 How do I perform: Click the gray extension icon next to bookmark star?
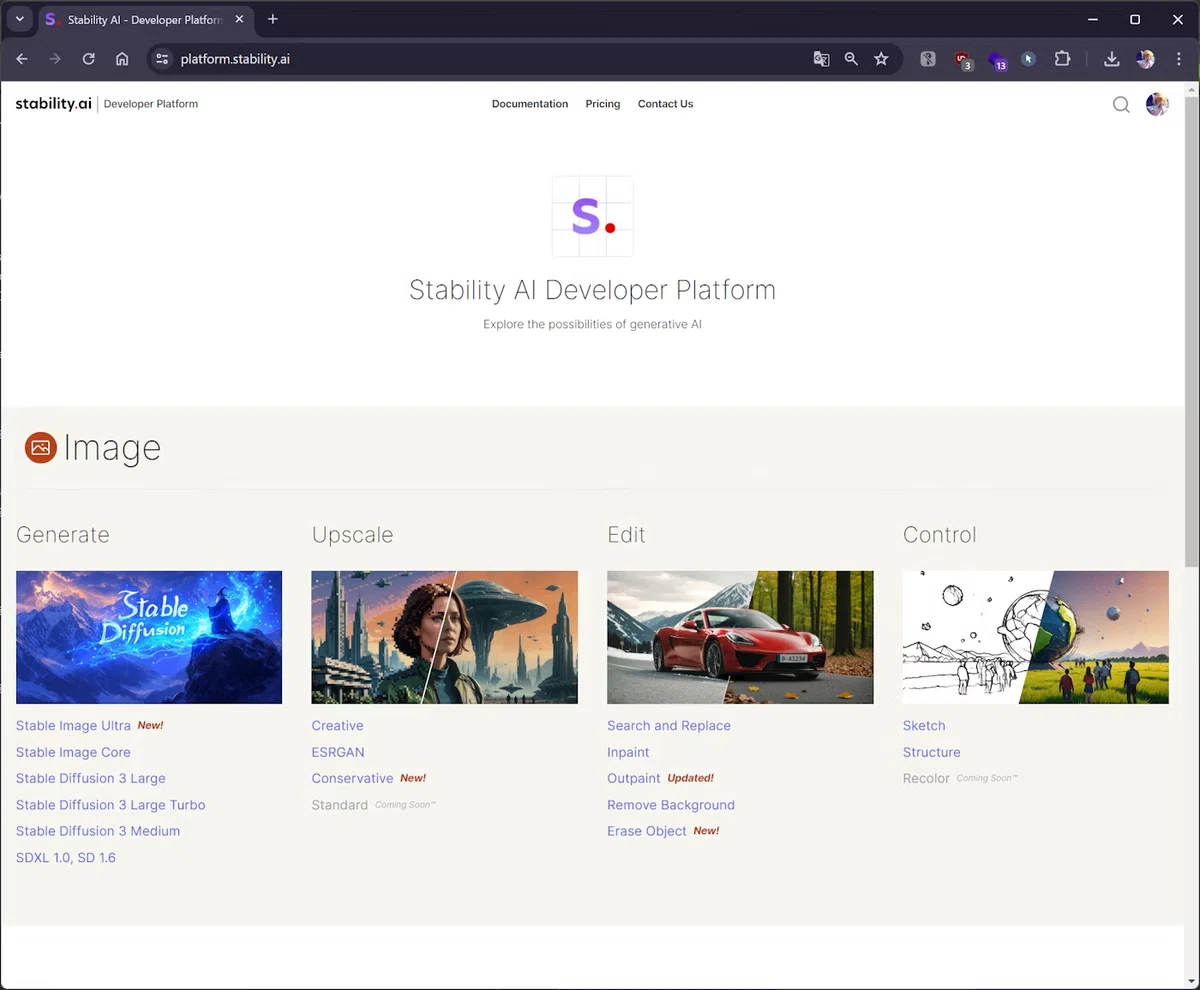pyautogui.click(x=928, y=59)
